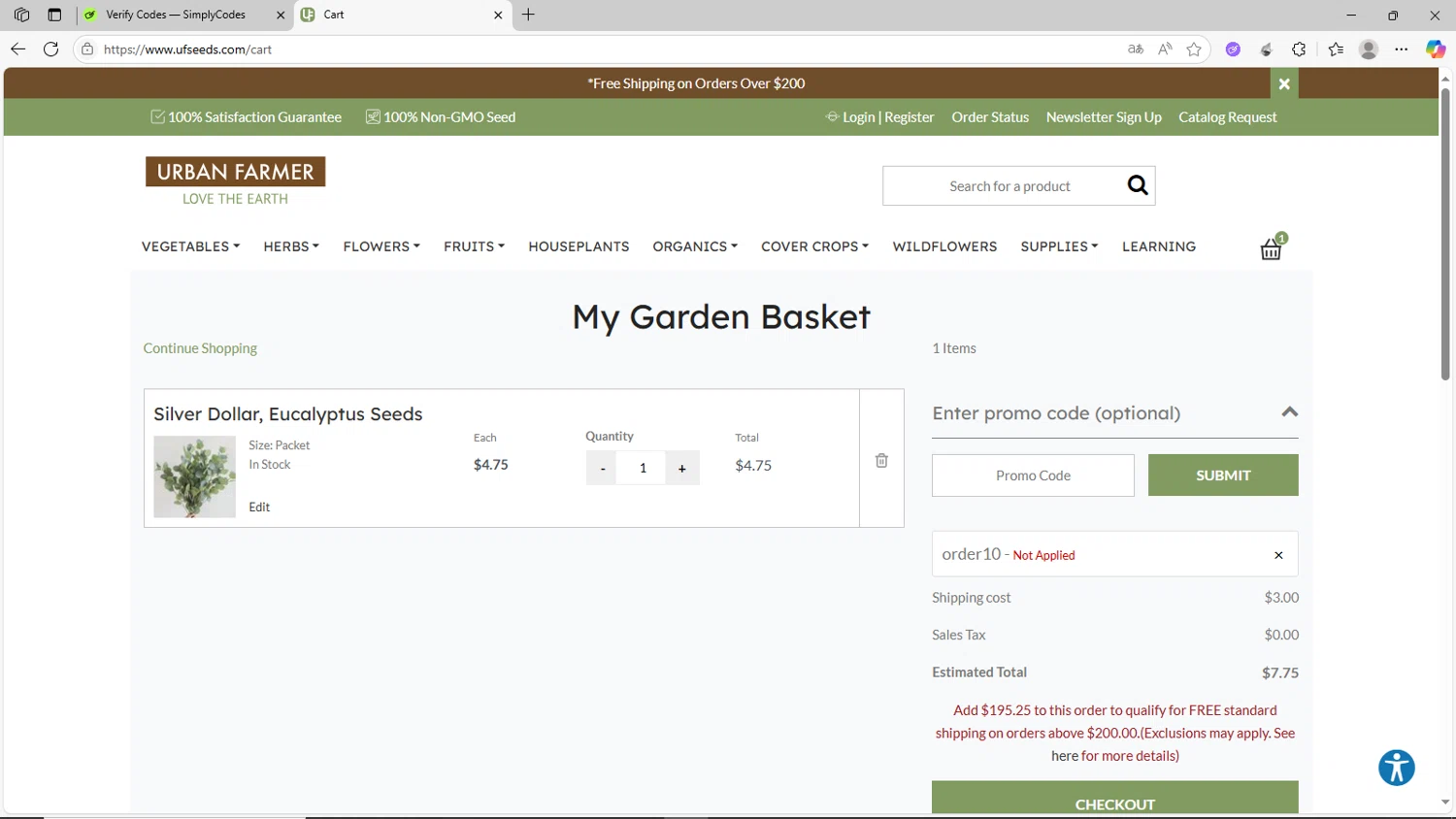Edit the Silver Dollar Eucalyptus item

click(259, 507)
